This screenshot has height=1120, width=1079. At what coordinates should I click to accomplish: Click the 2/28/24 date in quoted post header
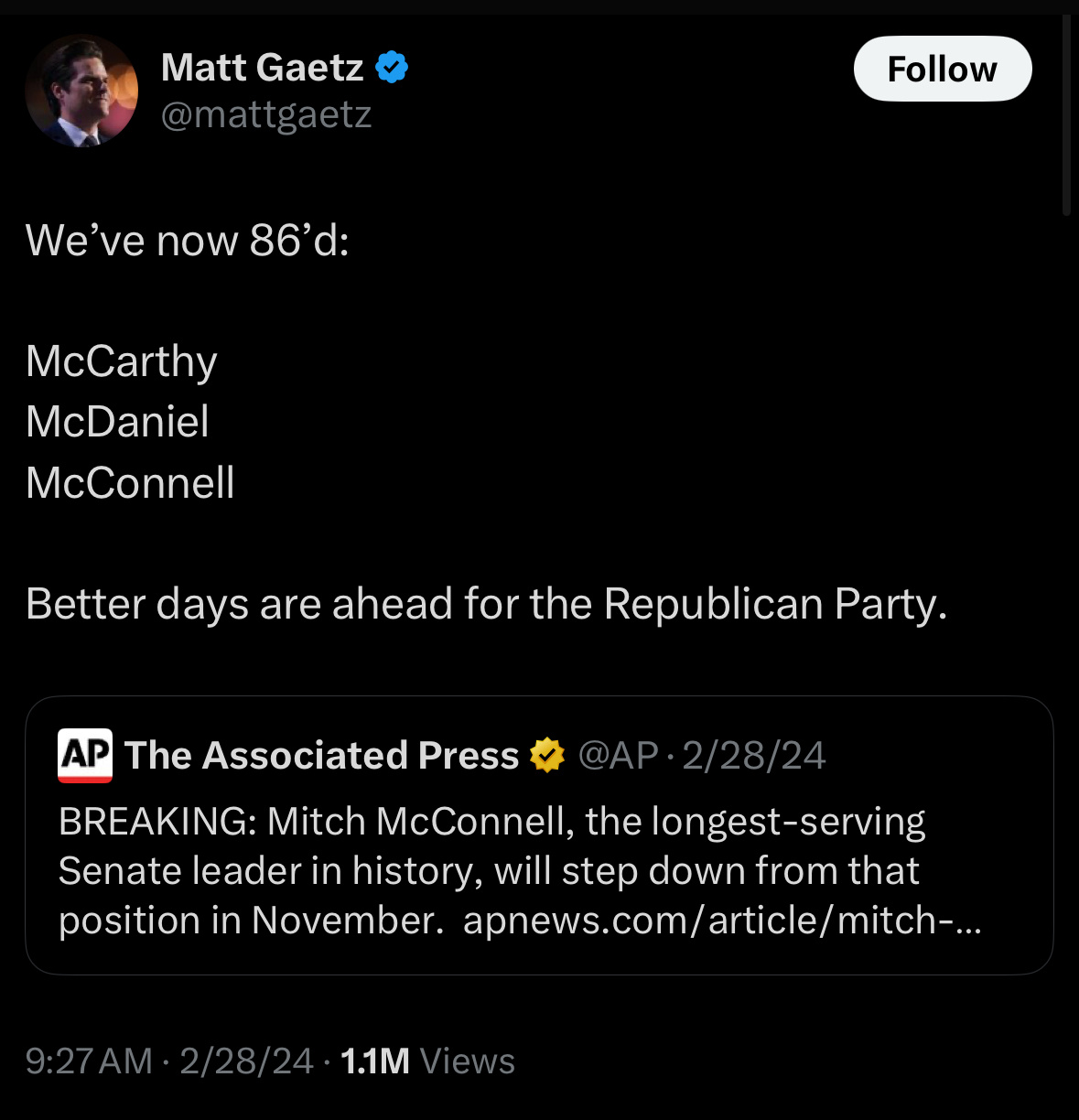[753, 756]
